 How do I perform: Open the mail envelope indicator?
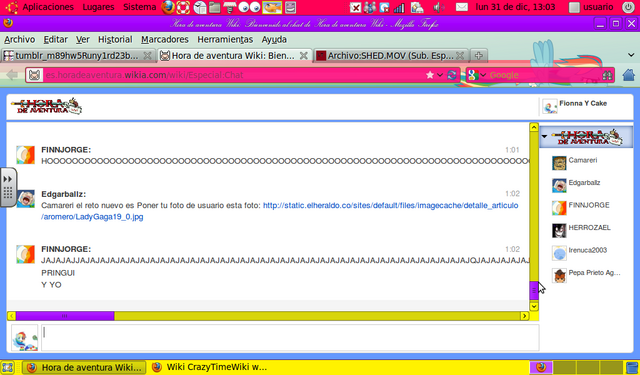click(x=462, y=7)
